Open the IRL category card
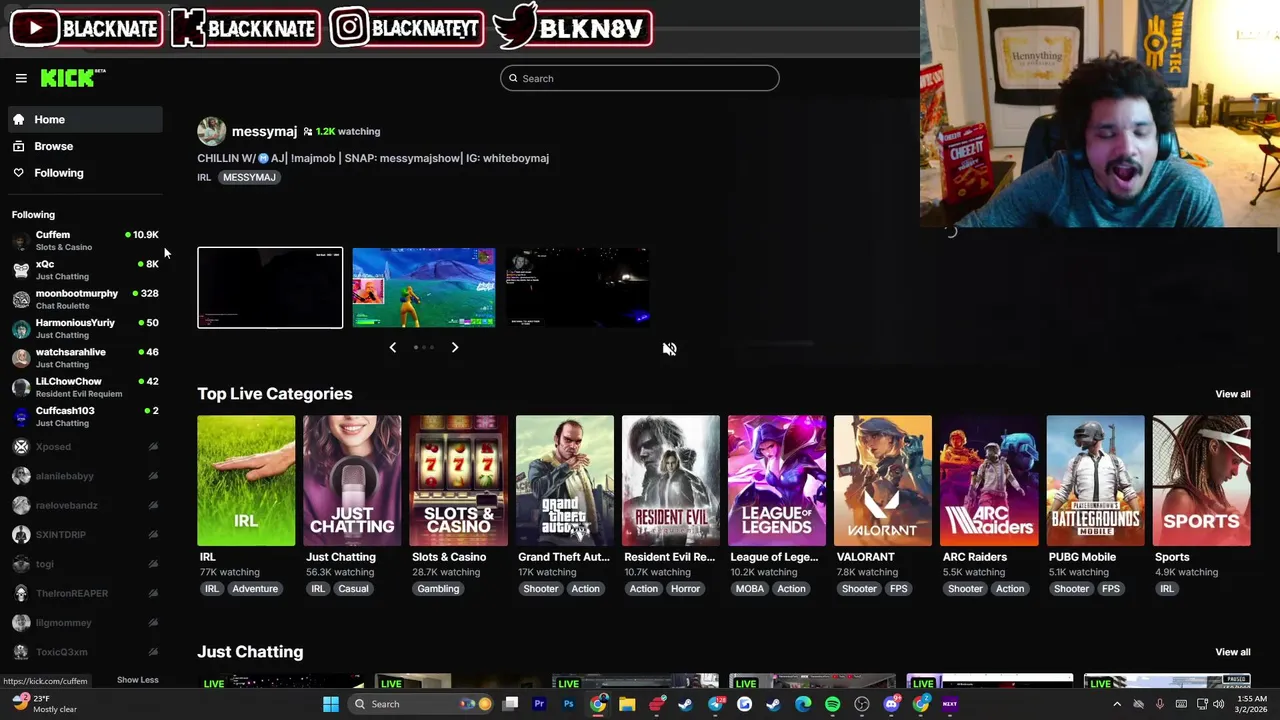The width and height of the screenshot is (1280, 720). (x=246, y=481)
